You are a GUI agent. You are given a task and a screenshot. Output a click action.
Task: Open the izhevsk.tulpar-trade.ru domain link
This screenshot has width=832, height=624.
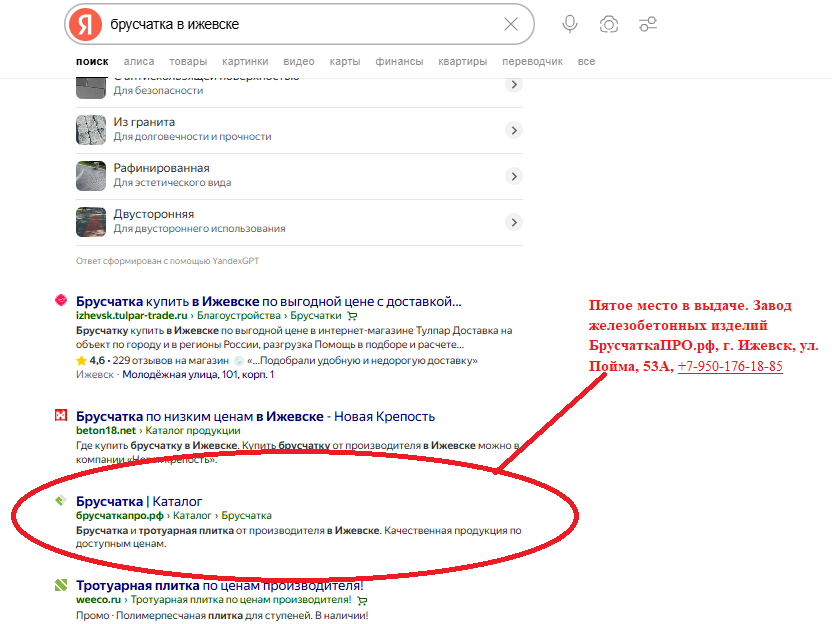point(132,316)
